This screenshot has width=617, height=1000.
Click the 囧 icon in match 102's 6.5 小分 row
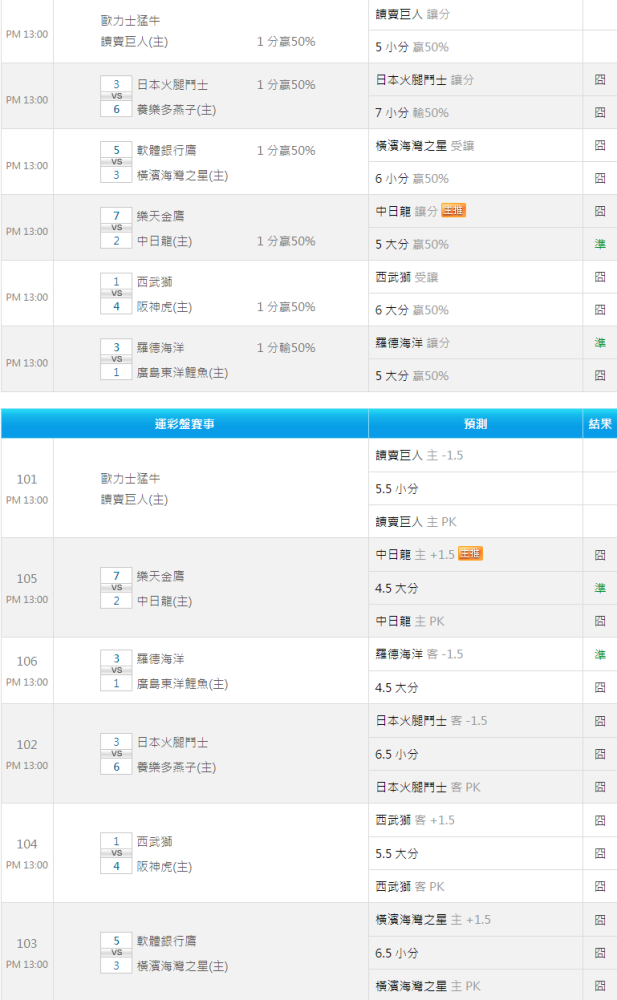pyautogui.click(x=600, y=754)
